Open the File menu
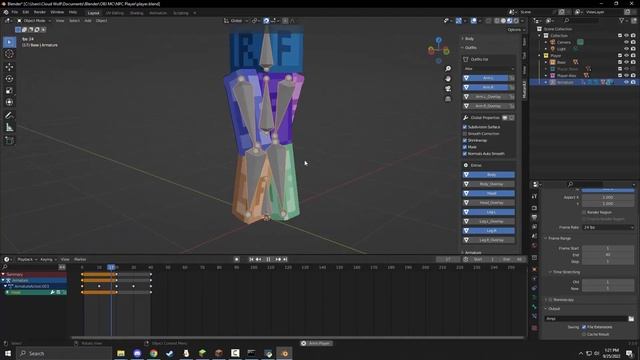 click(15, 12)
